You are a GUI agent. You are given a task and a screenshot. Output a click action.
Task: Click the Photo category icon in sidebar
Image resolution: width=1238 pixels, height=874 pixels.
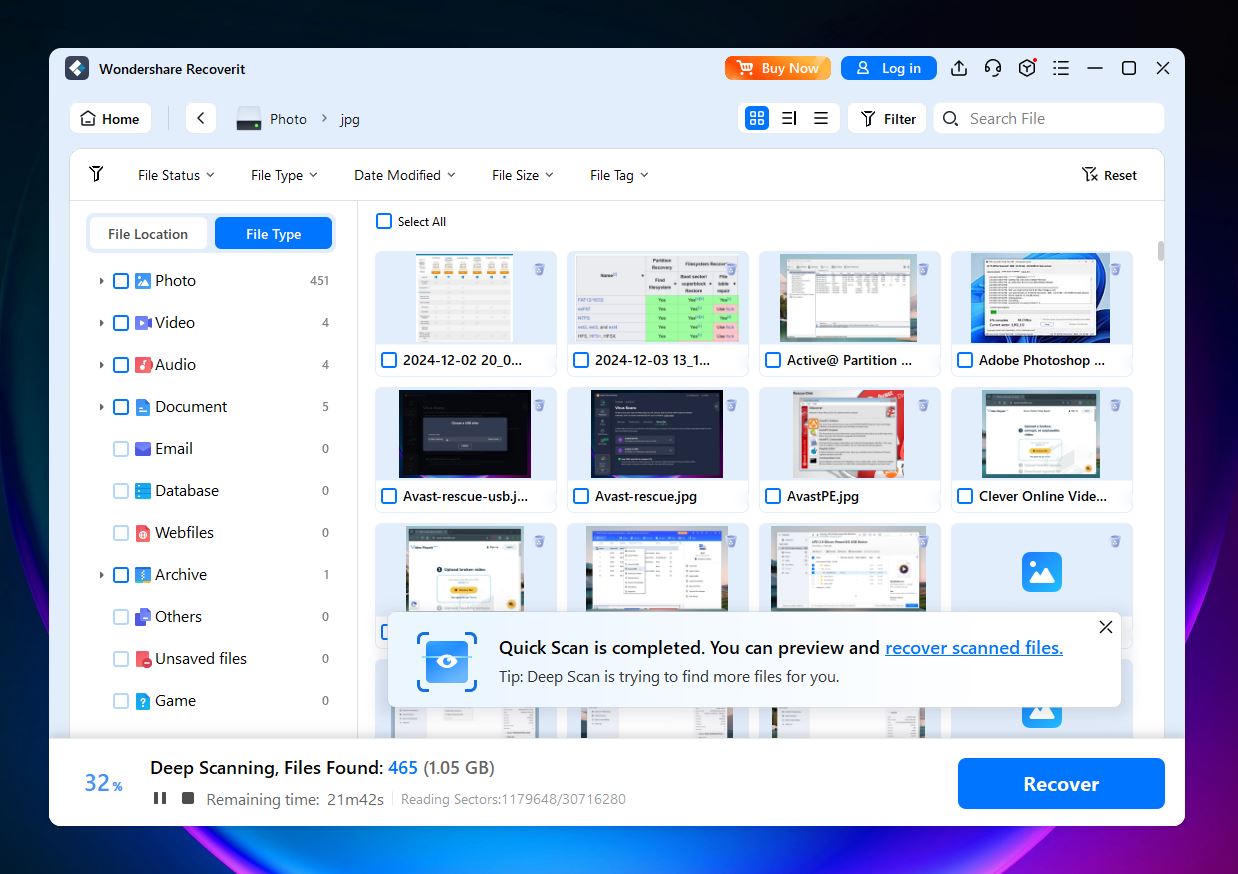pyautogui.click(x=143, y=281)
